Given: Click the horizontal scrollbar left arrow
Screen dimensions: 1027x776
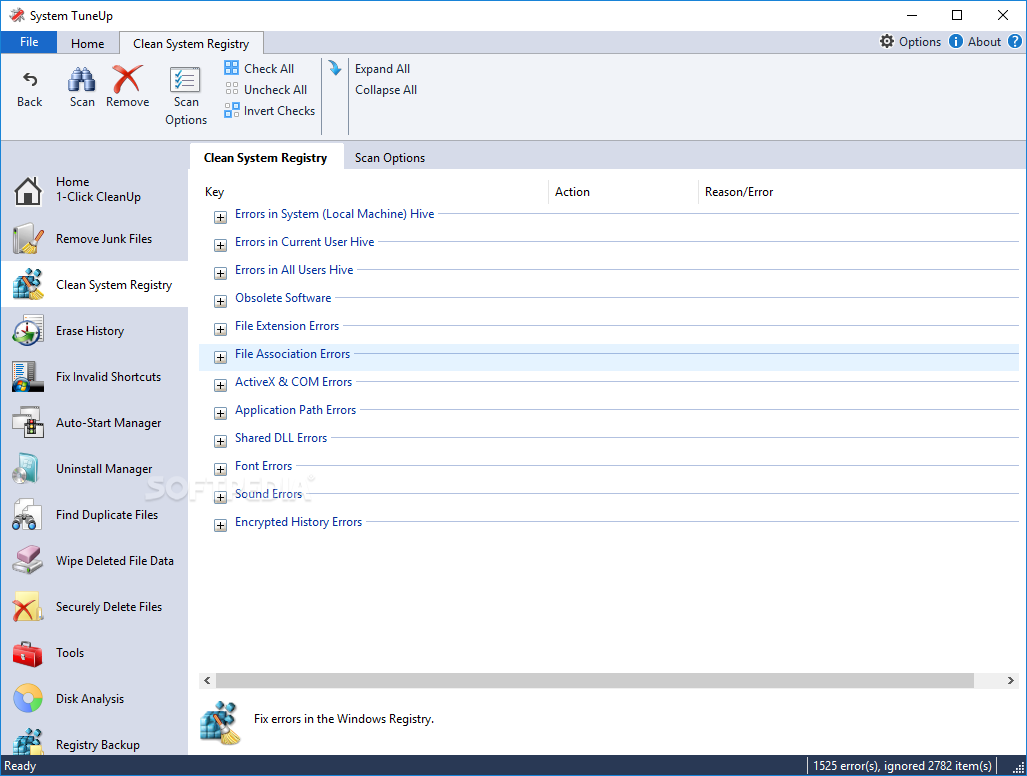Looking at the screenshot, I should (207, 680).
